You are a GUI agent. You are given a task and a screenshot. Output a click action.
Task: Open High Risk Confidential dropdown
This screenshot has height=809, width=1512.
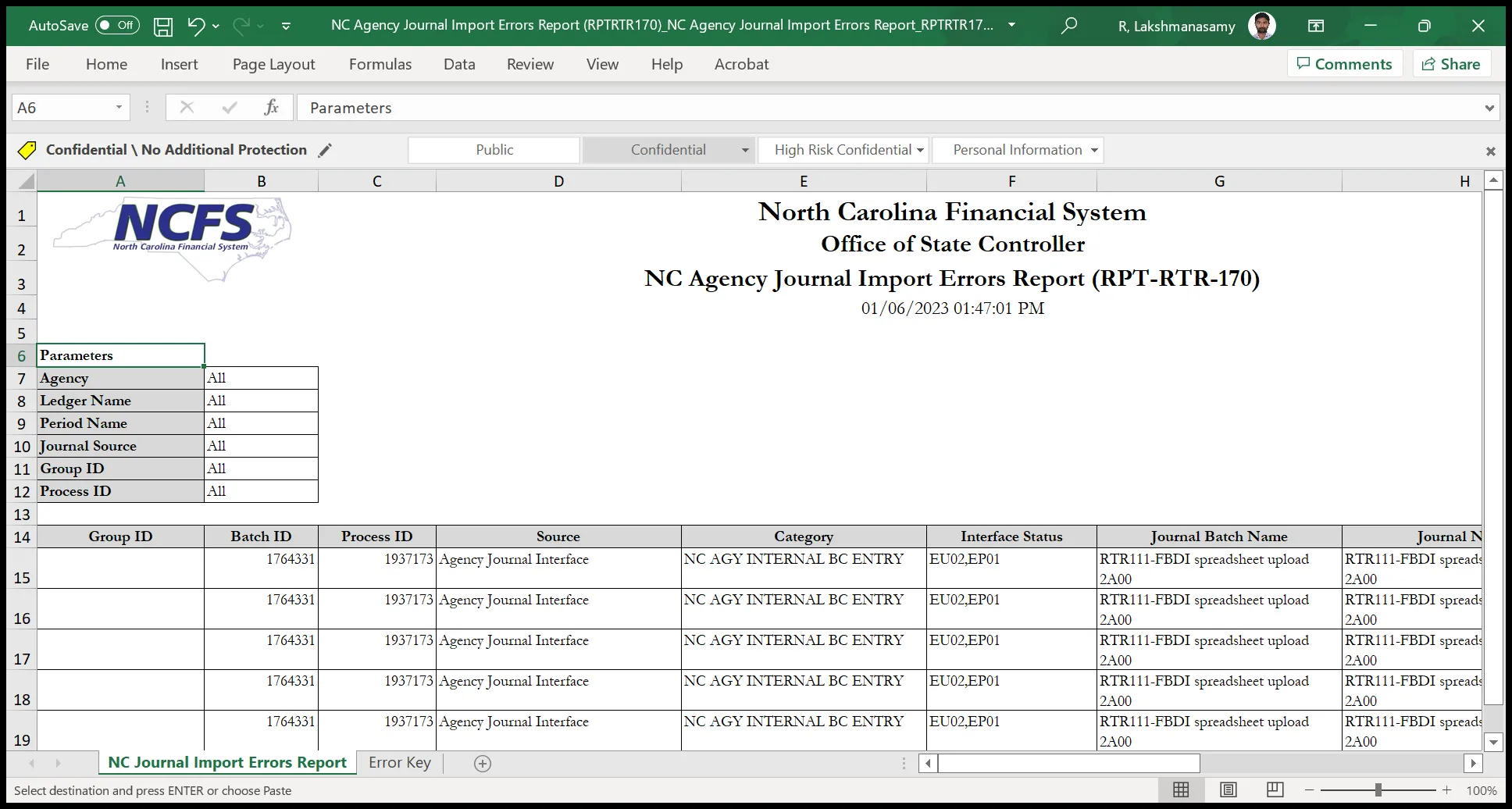click(920, 150)
